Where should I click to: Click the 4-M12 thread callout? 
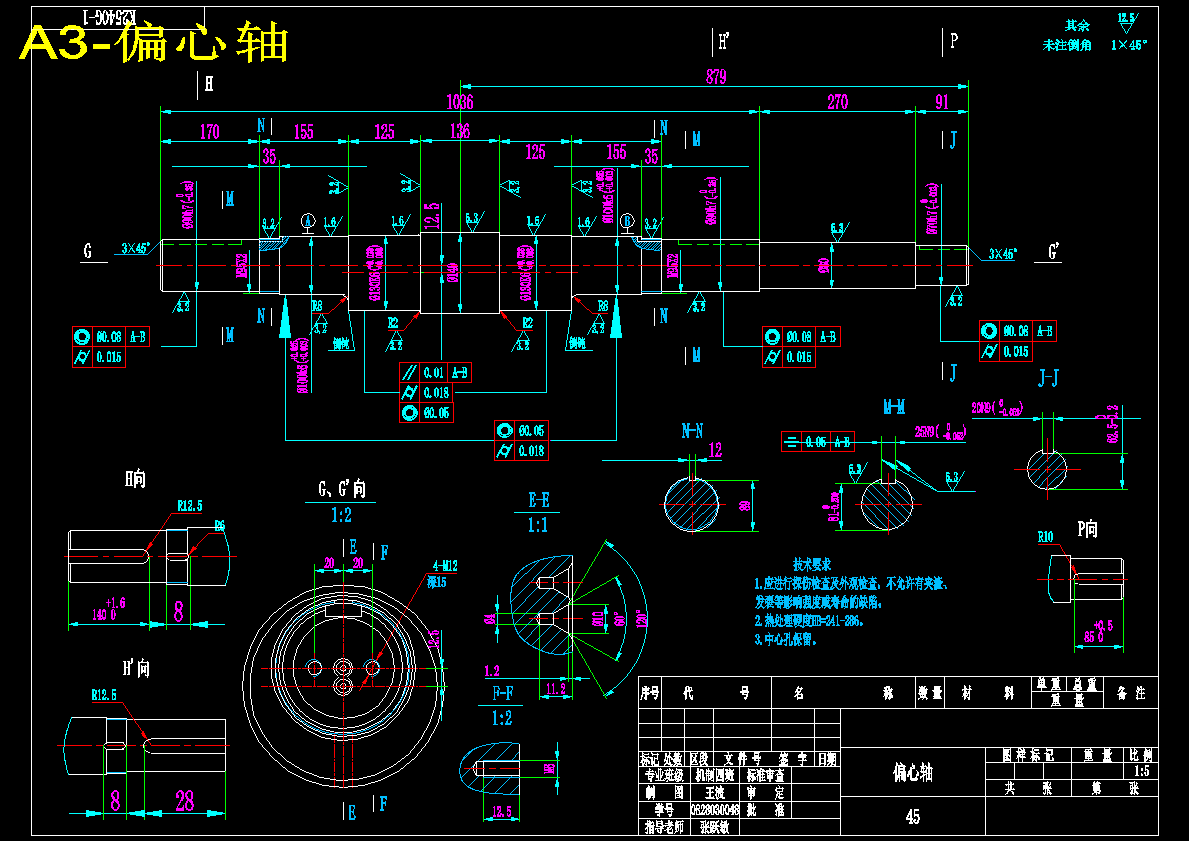click(445, 566)
